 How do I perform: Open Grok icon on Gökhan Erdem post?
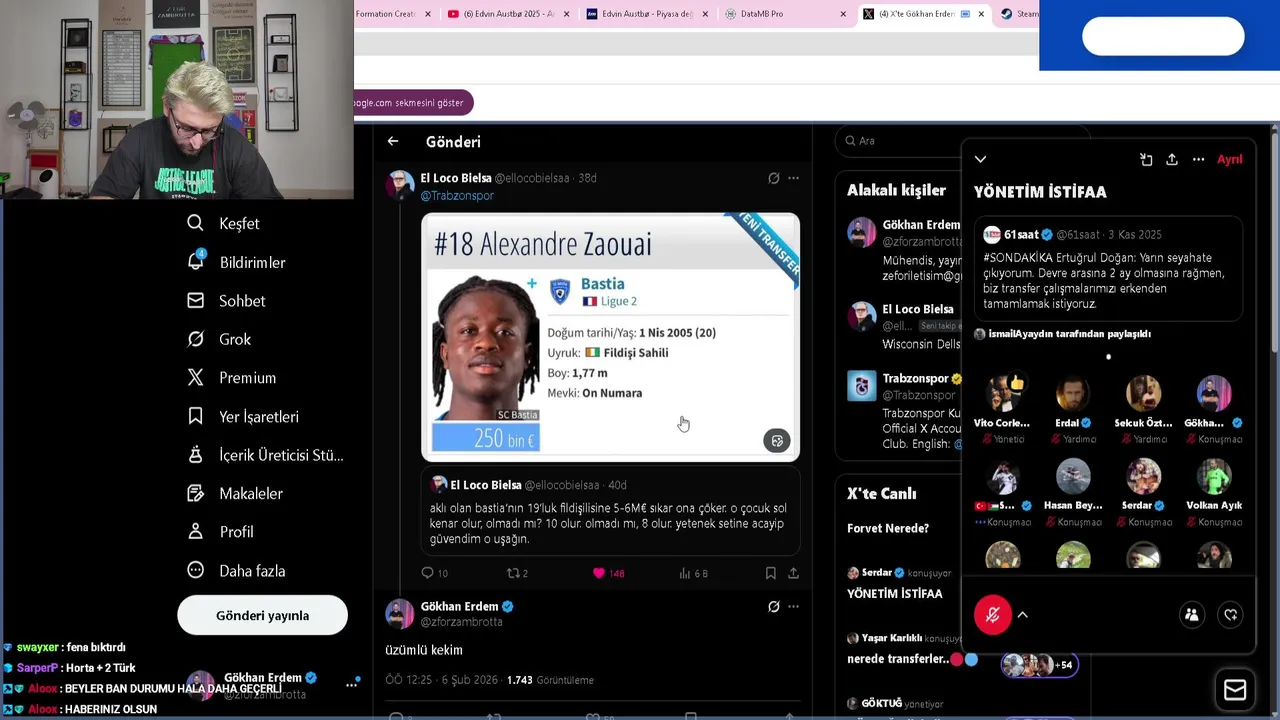coord(773,607)
